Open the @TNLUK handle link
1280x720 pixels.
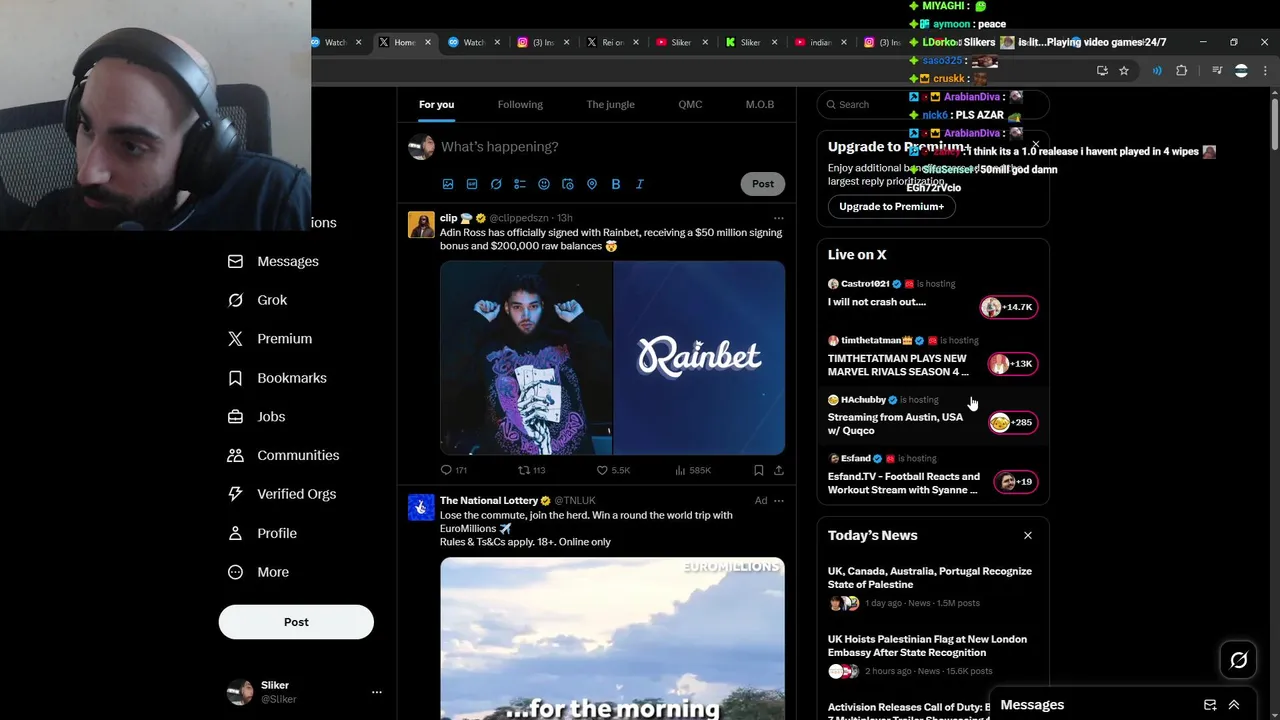tap(575, 501)
